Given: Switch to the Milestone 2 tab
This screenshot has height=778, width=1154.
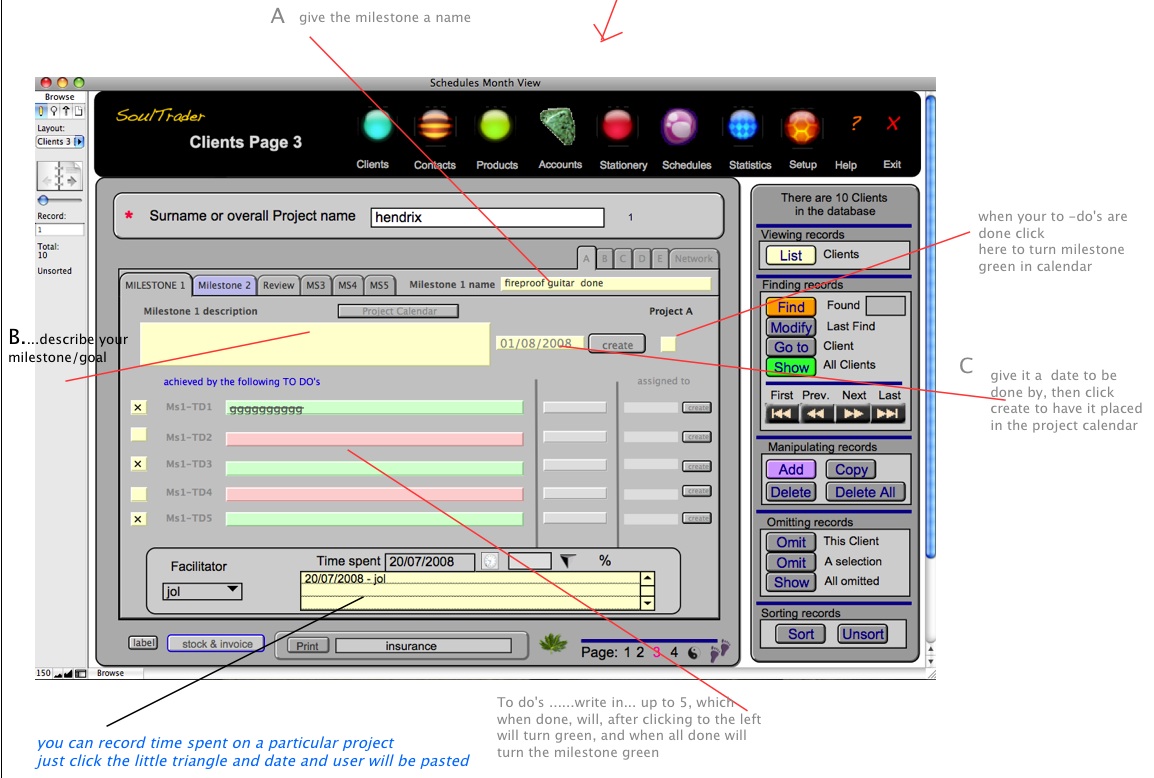Looking at the screenshot, I should click(x=224, y=285).
